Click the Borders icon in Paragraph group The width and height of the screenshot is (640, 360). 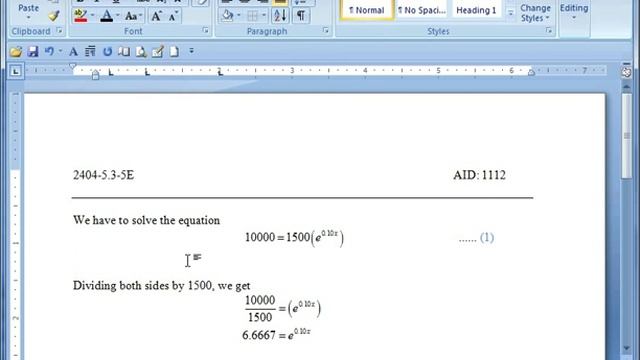coord(253,16)
